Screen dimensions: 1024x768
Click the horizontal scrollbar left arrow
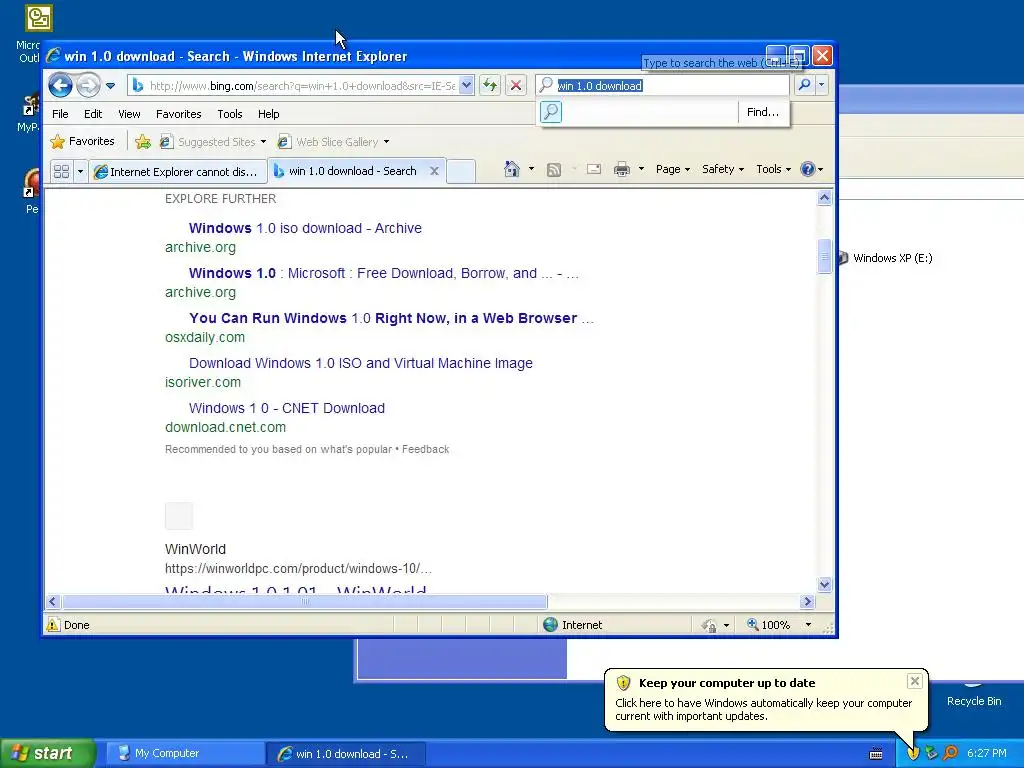tap(53, 601)
